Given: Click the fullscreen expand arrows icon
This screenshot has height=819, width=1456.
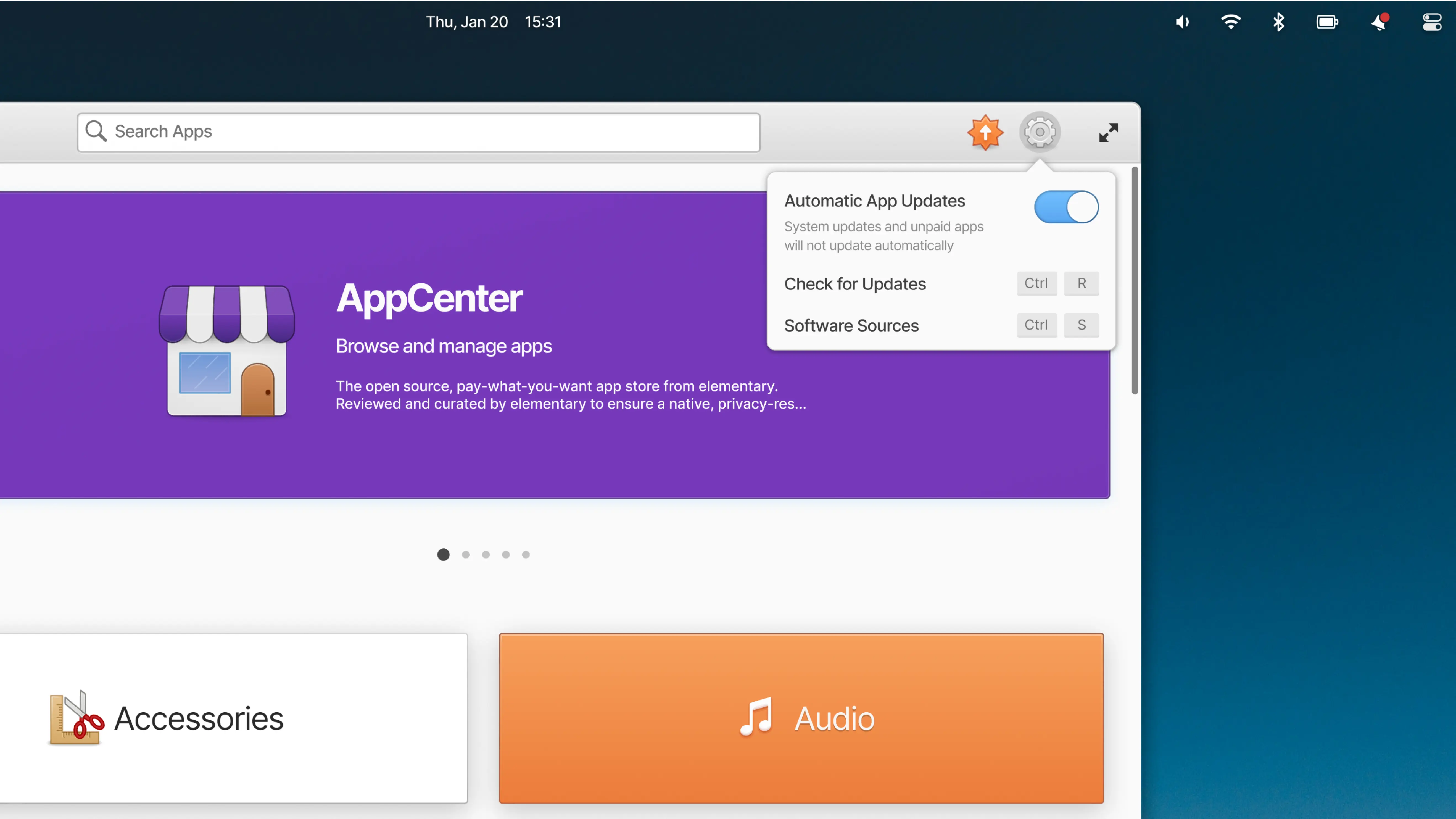Looking at the screenshot, I should click(x=1108, y=132).
